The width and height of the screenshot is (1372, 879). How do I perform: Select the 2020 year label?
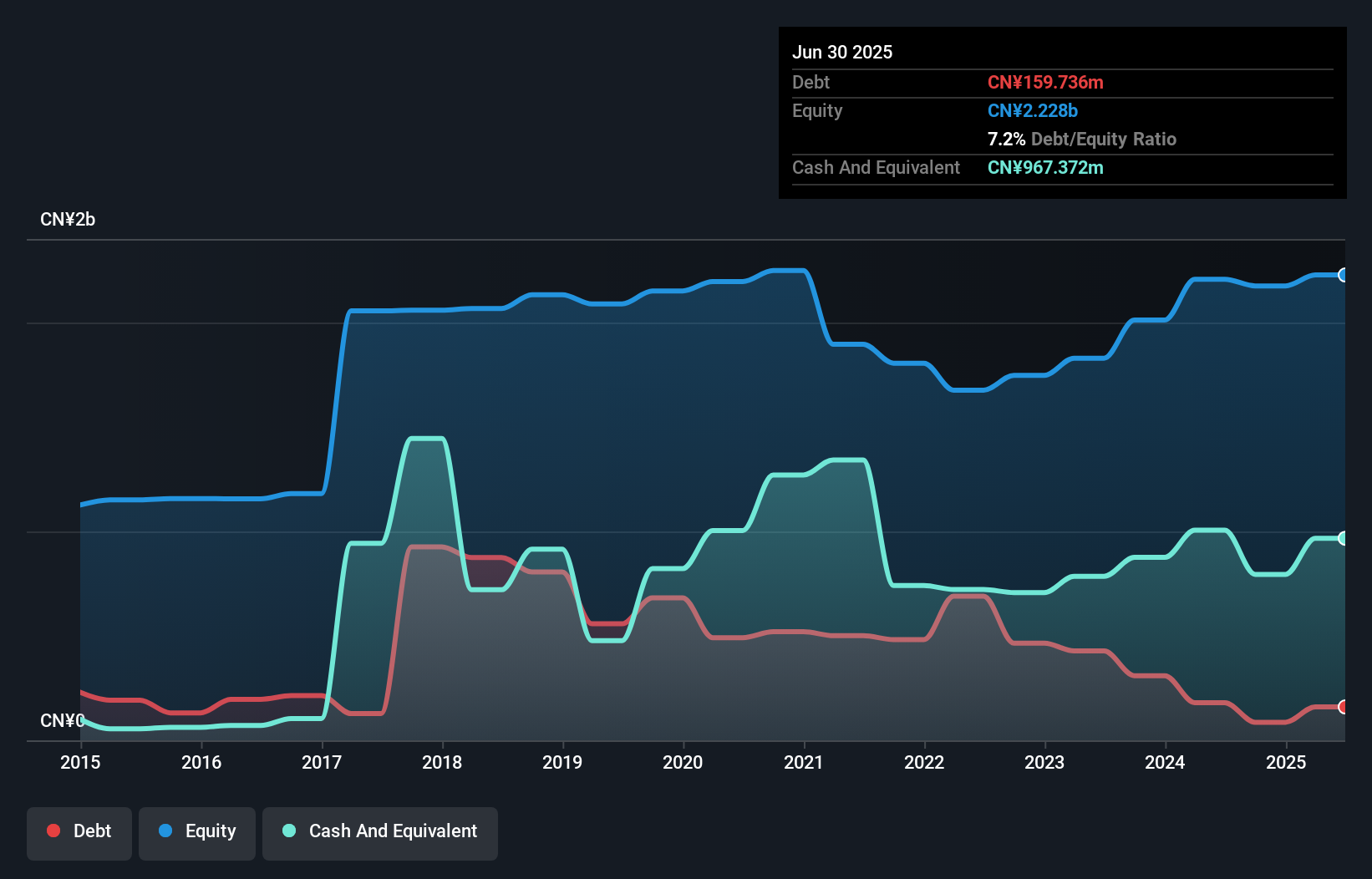point(683,762)
